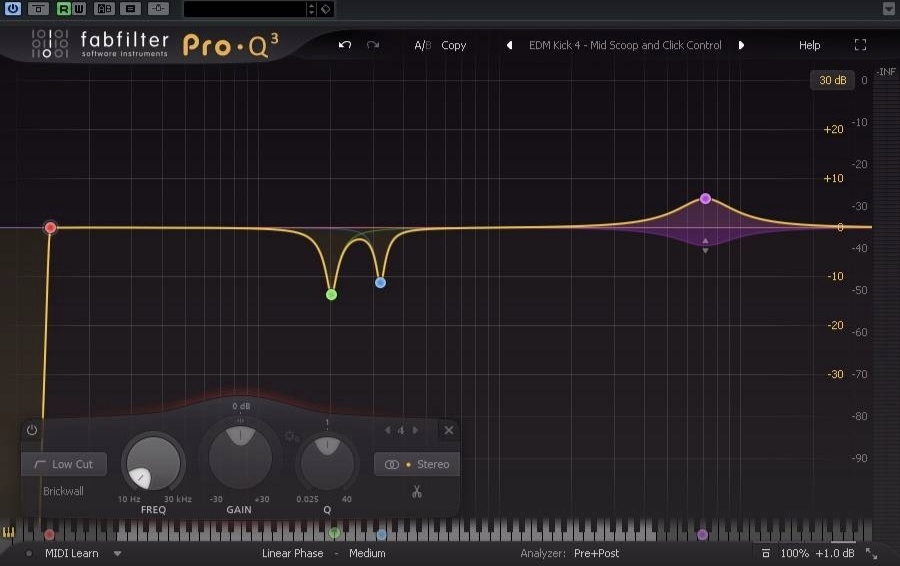Select the green notch band node
This screenshot has width=900, height=566.
pos(331,294)
